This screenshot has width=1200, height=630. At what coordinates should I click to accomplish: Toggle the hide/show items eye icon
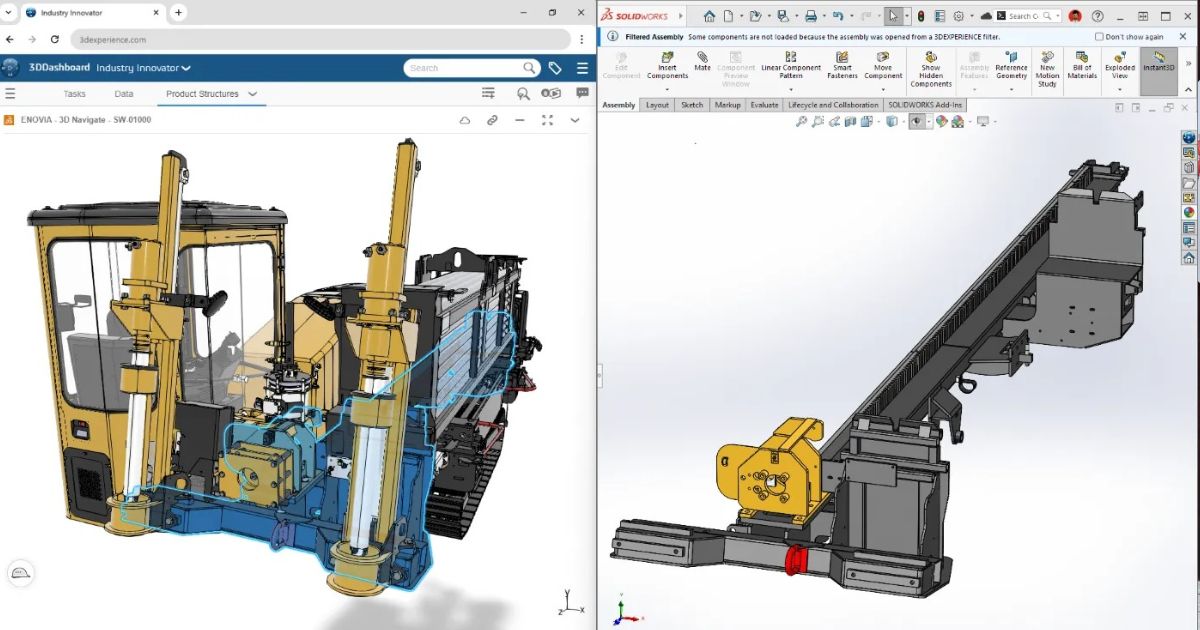tap(915, 121)
